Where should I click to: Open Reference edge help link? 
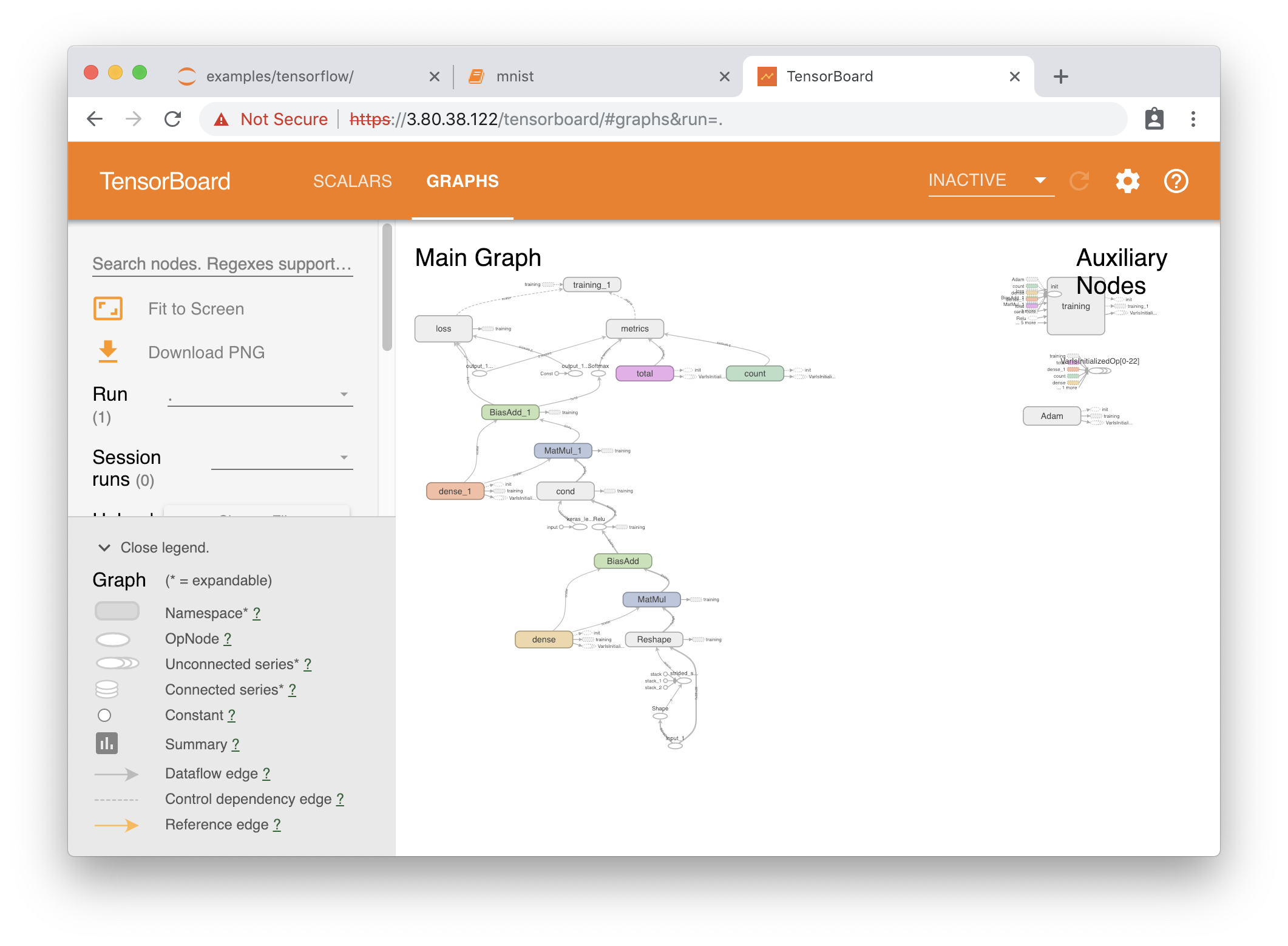[x=277, y=825]
